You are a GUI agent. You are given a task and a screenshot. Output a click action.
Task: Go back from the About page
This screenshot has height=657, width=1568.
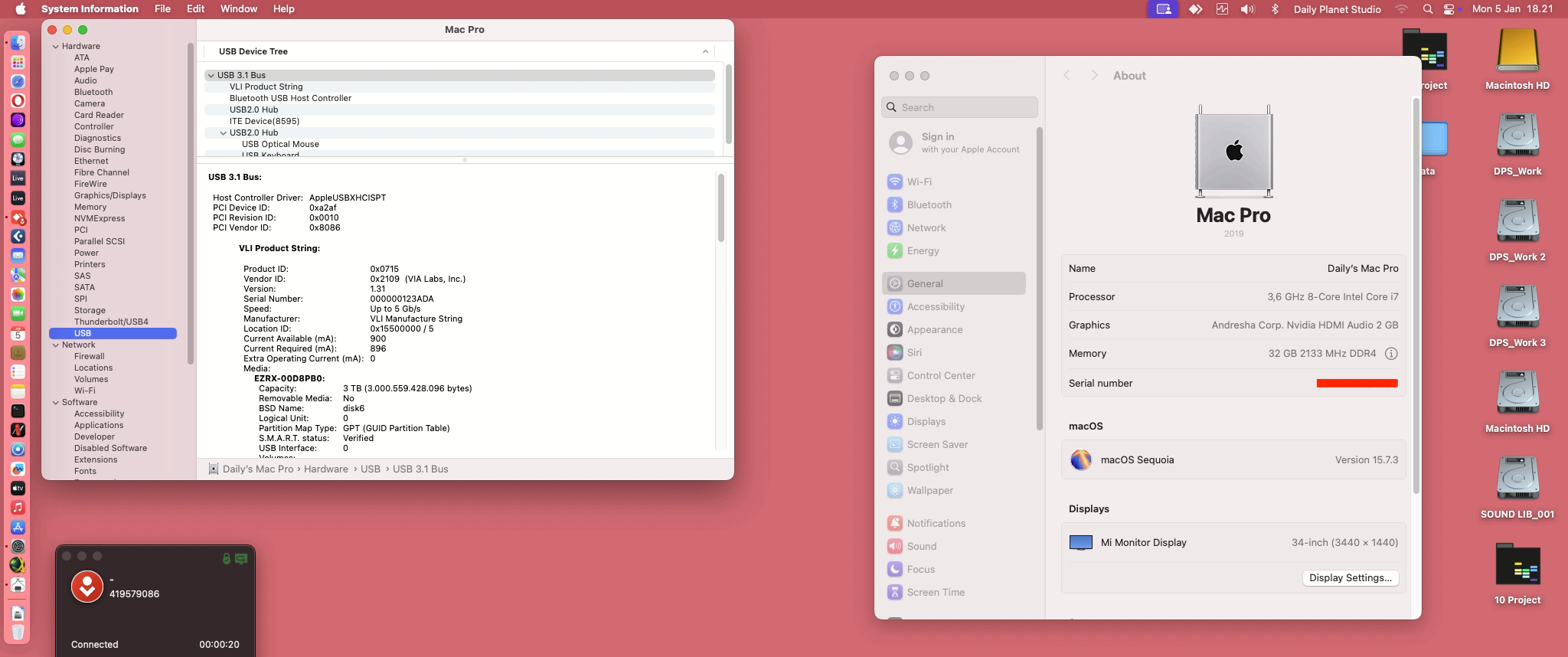pos(1067,76)
